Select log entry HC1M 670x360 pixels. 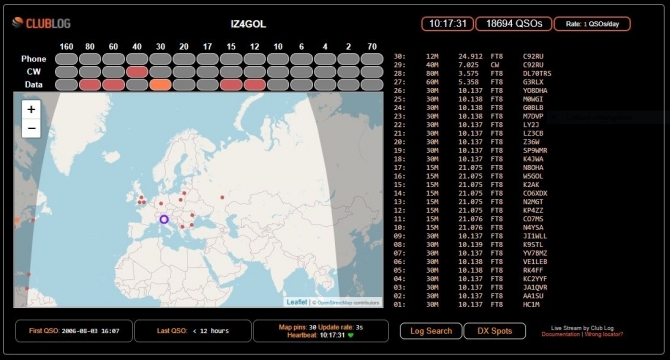467,304
